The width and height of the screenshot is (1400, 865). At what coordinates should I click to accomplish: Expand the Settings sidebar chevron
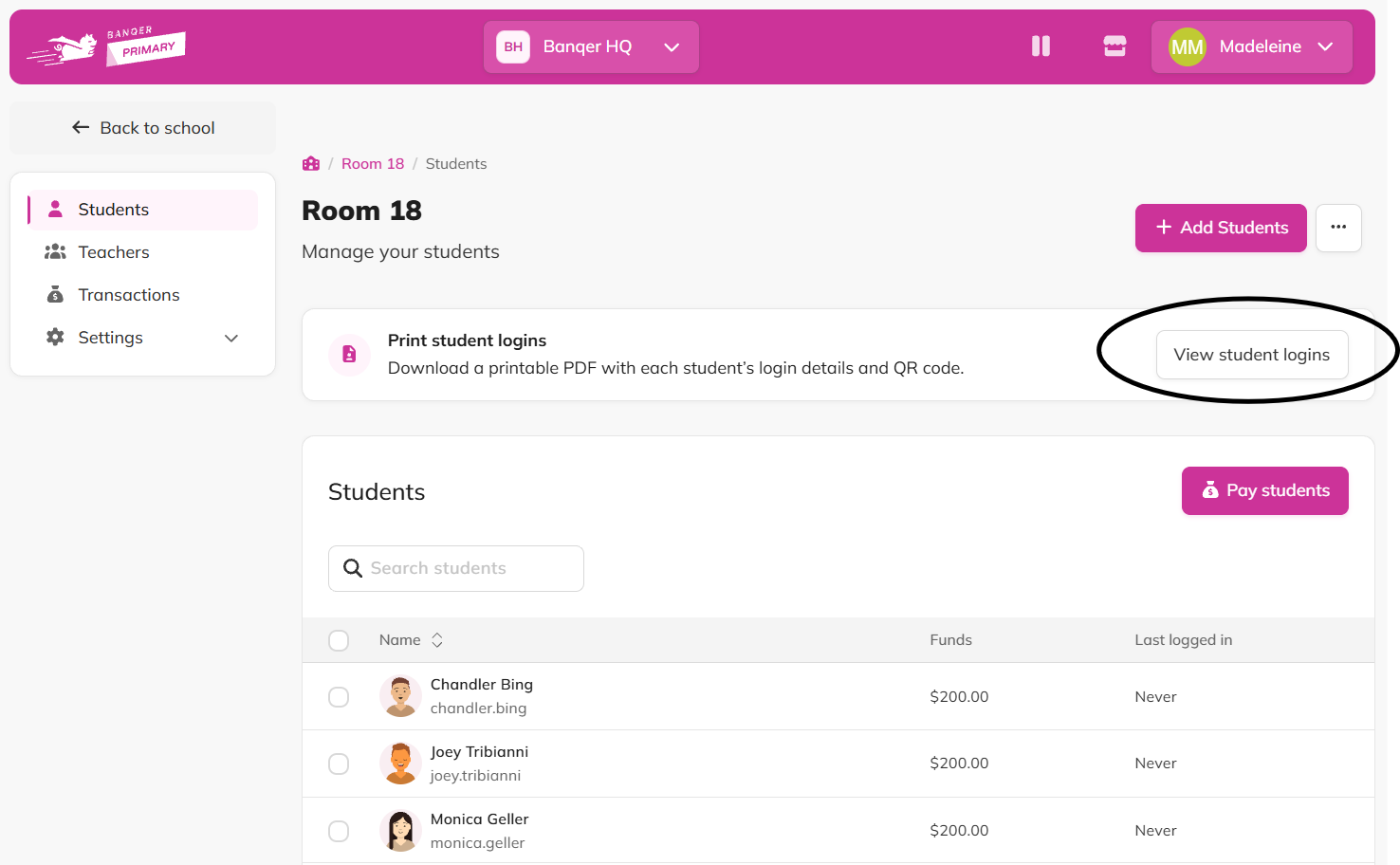click(231, 338)
